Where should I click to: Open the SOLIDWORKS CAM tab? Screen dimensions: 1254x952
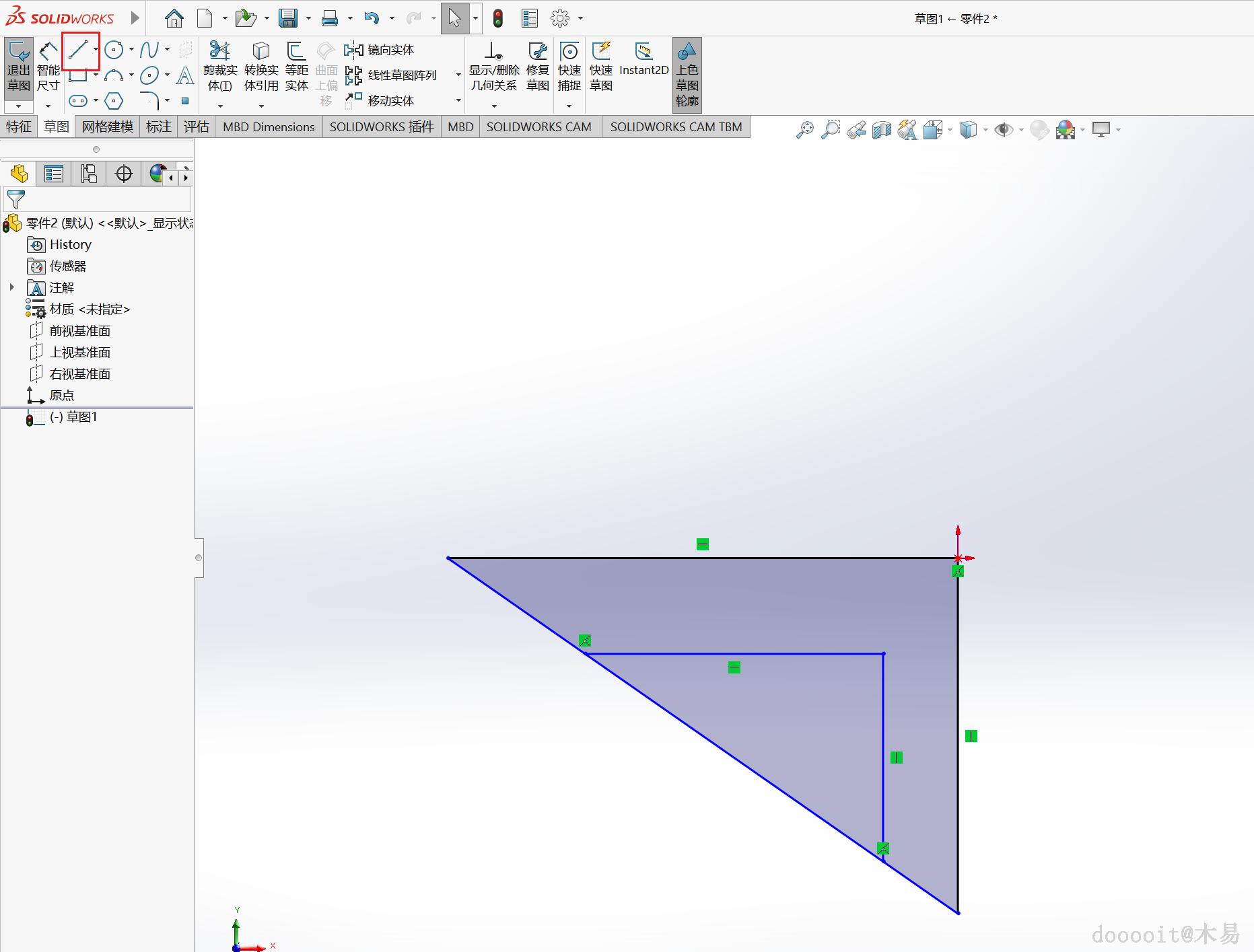(x=538, y=126)
